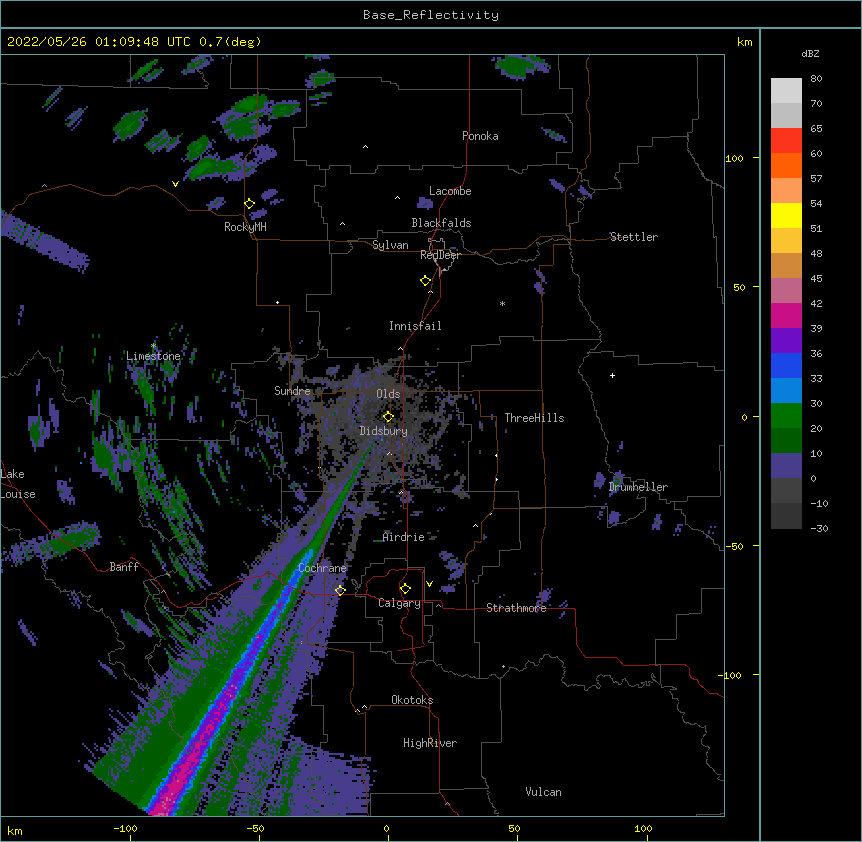862x842 pixels.
Task: Click the Innisfail city label
Action: pyautogui.click(x=415, y=326)
